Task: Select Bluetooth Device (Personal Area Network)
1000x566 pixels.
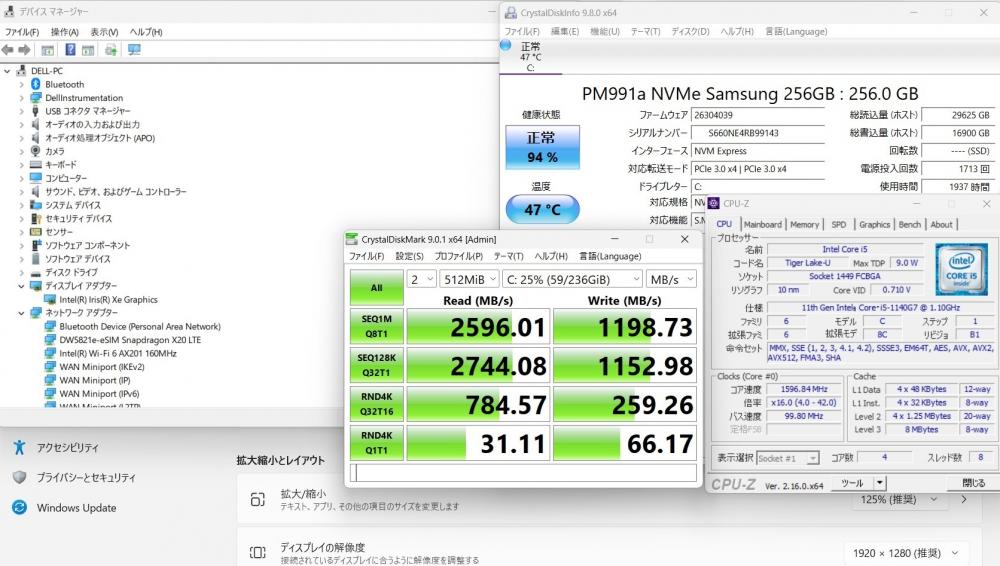Action: pos(140,326)
